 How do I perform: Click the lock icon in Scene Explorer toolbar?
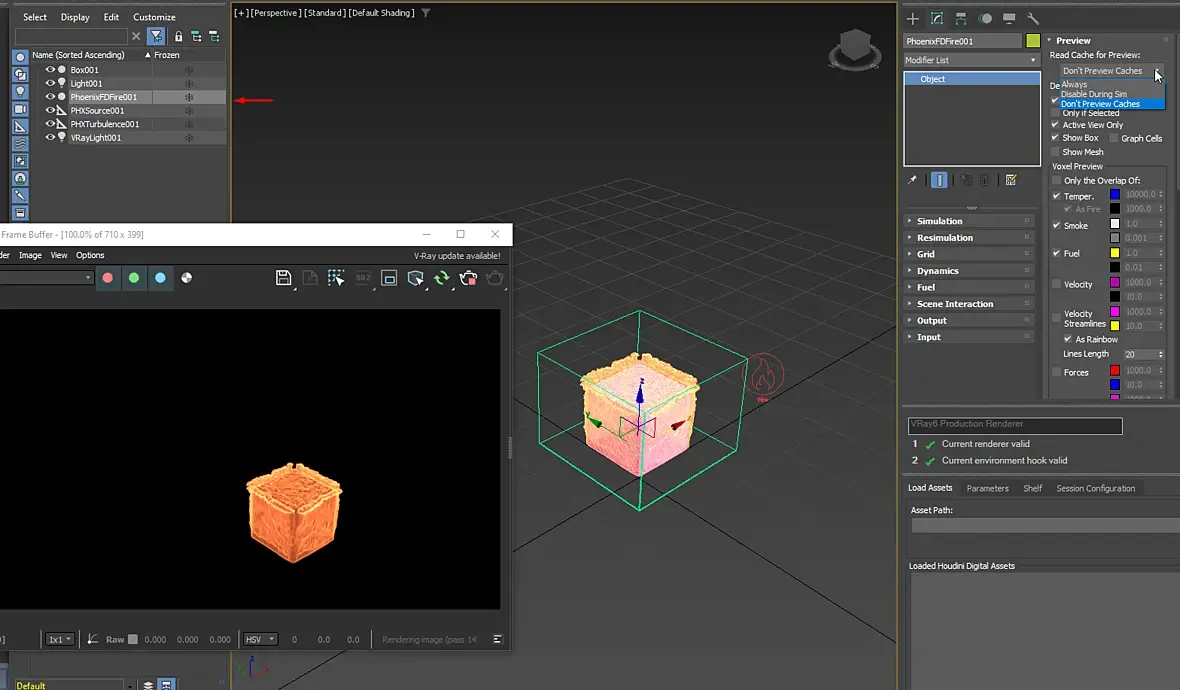(178, 36)
